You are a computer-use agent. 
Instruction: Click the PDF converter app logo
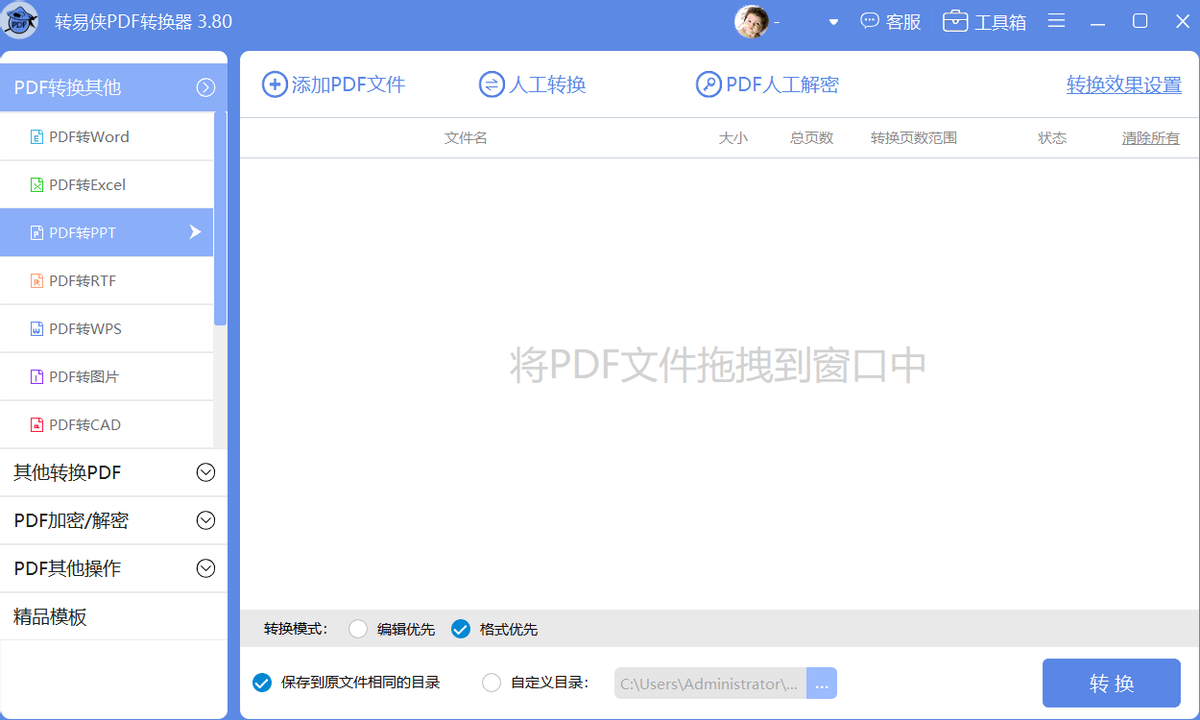click(x=21, y=21)
